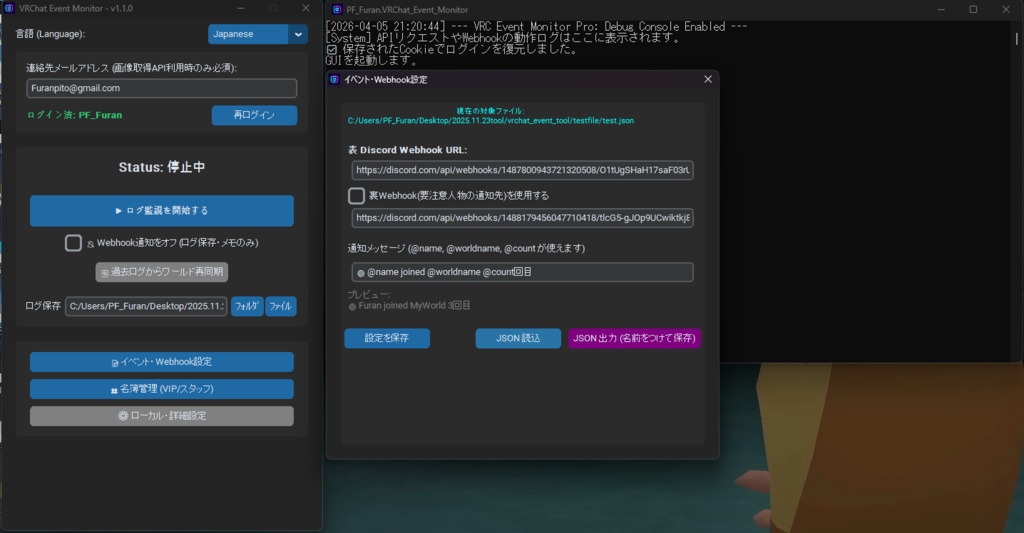Close the イベント・Webhook設定 dialog
The width and height of the screenshot is (1024, 533).
(708, 79)
